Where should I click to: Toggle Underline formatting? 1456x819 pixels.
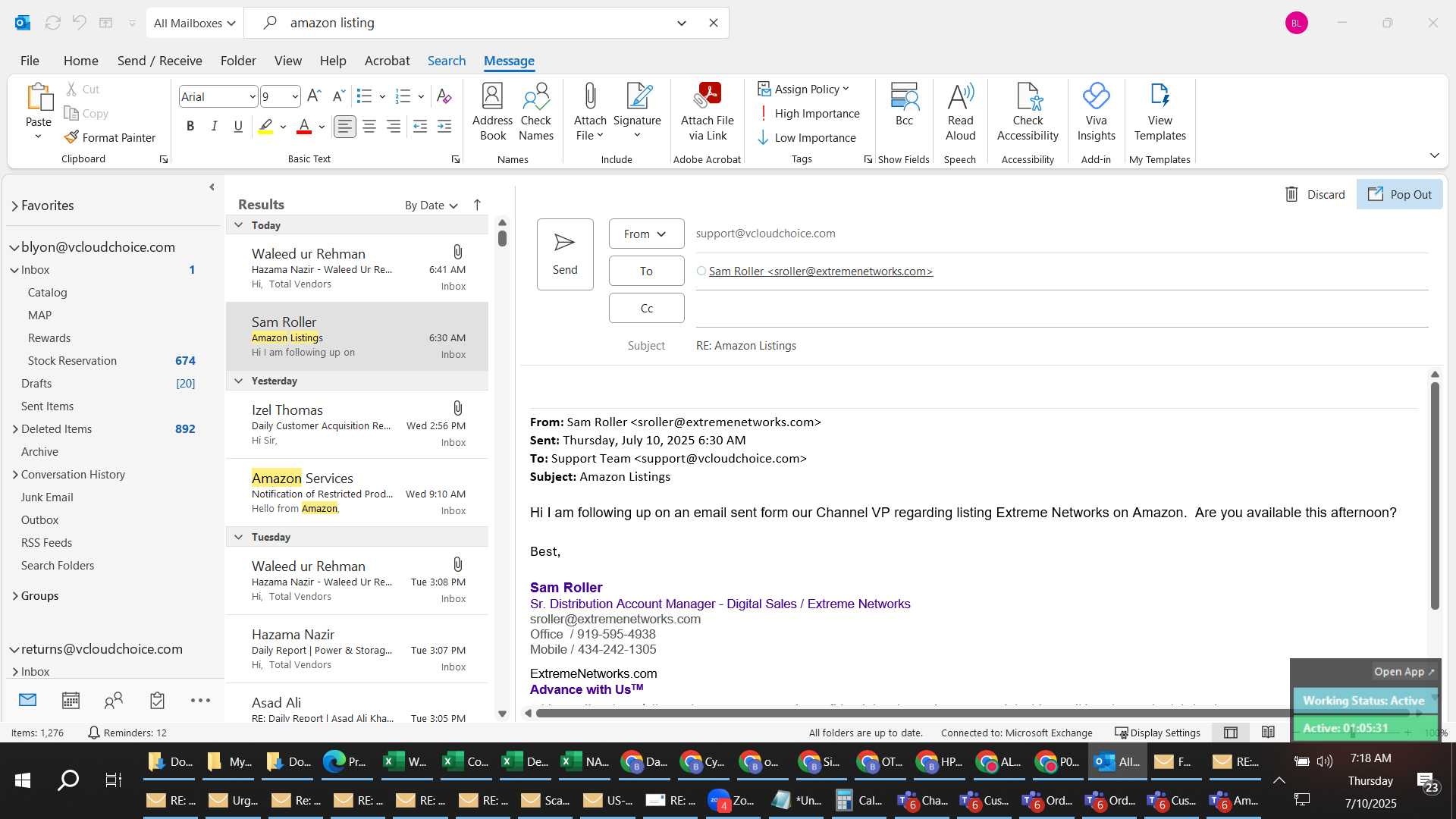tap(238, 127)
